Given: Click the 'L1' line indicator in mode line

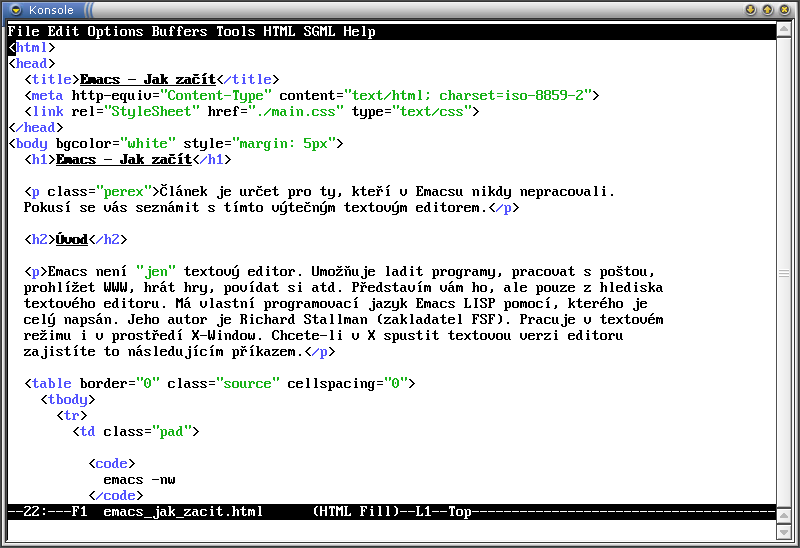Looking at the screenshot, I should (423, 511).
